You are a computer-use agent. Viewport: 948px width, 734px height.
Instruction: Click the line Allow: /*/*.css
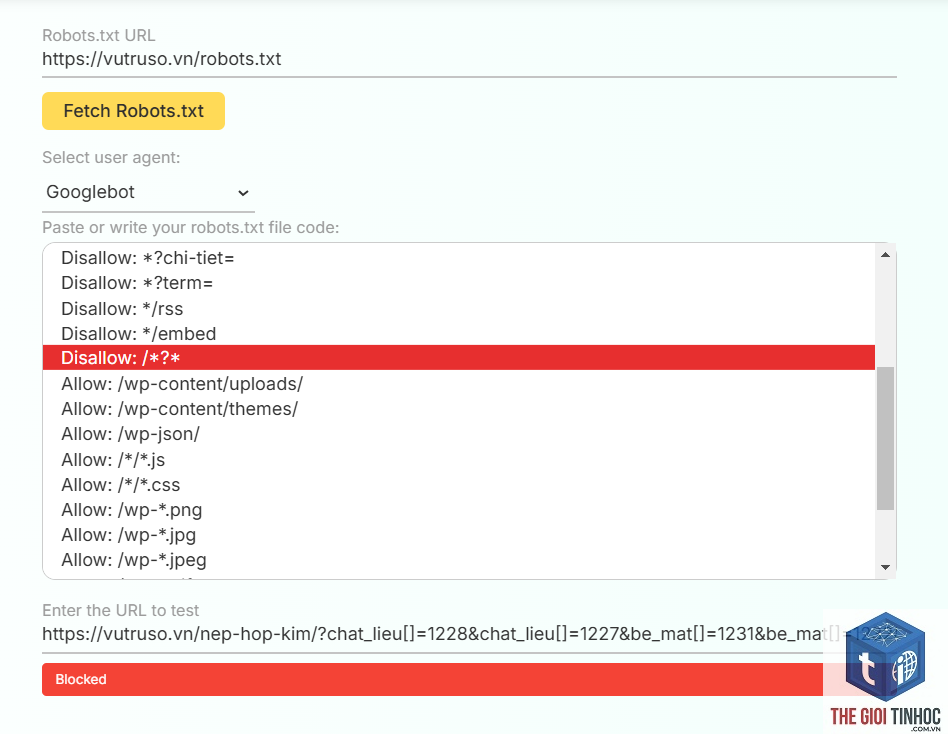(x=121, y=485)
